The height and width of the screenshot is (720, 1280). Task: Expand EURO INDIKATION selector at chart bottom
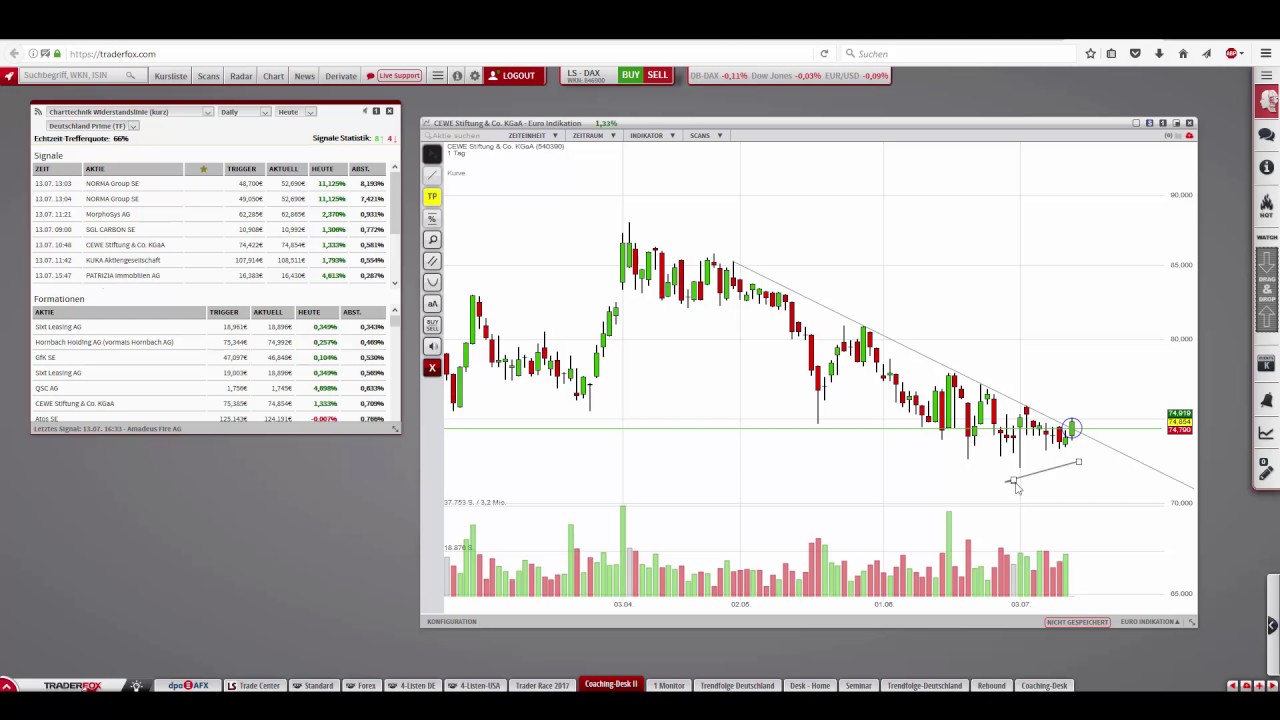(x=1150, y=622)
